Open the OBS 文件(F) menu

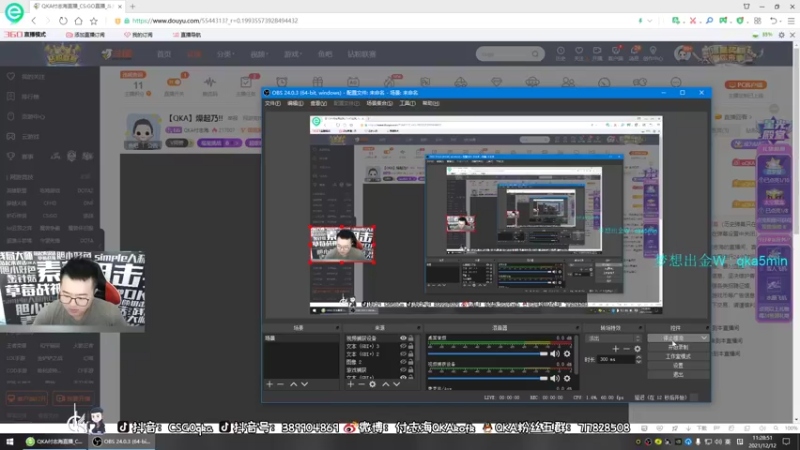click(x=272, y=103)
